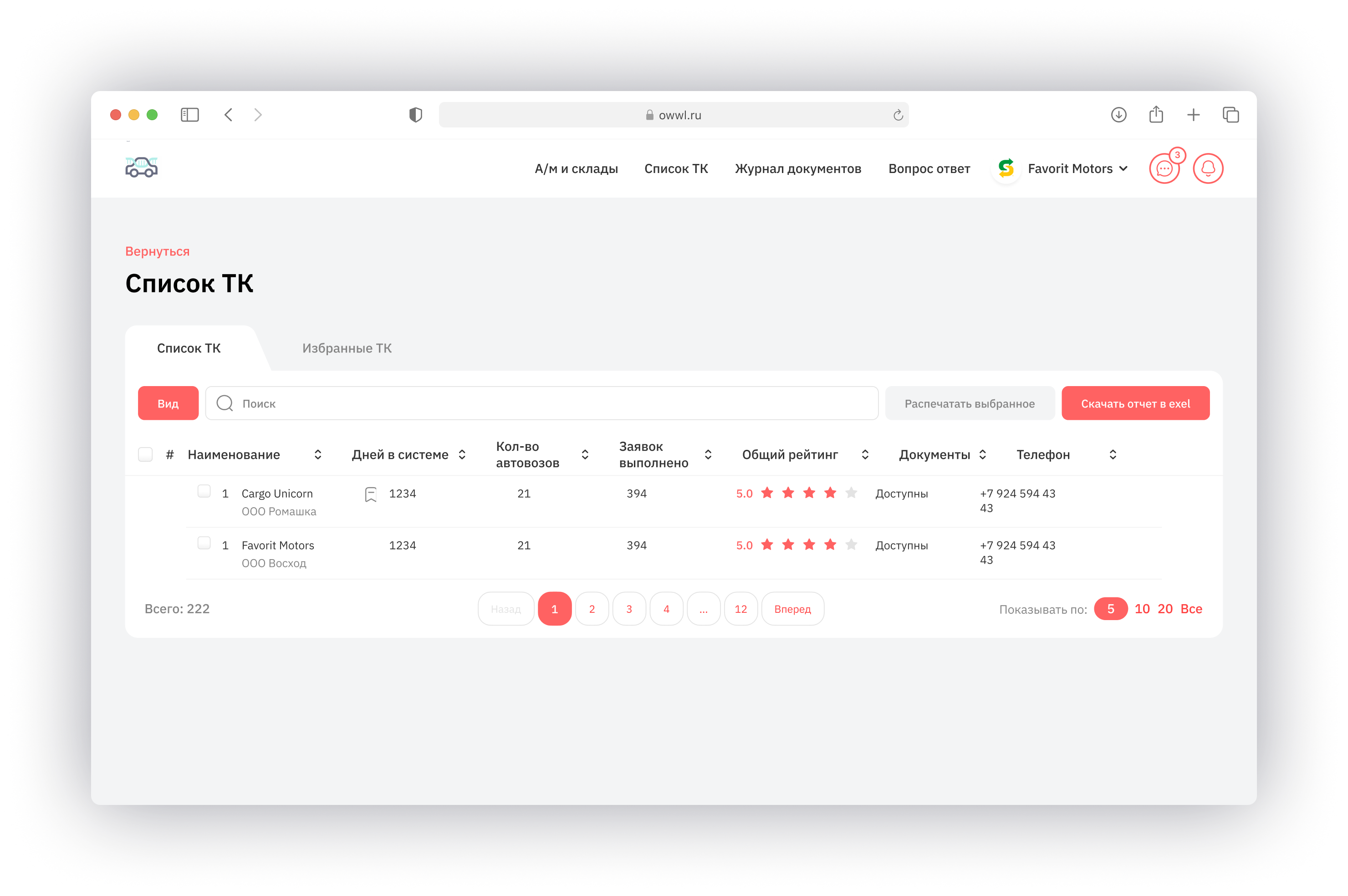Go to page 2
This screenshot has width=1348, height=896.
click(592, 609)
